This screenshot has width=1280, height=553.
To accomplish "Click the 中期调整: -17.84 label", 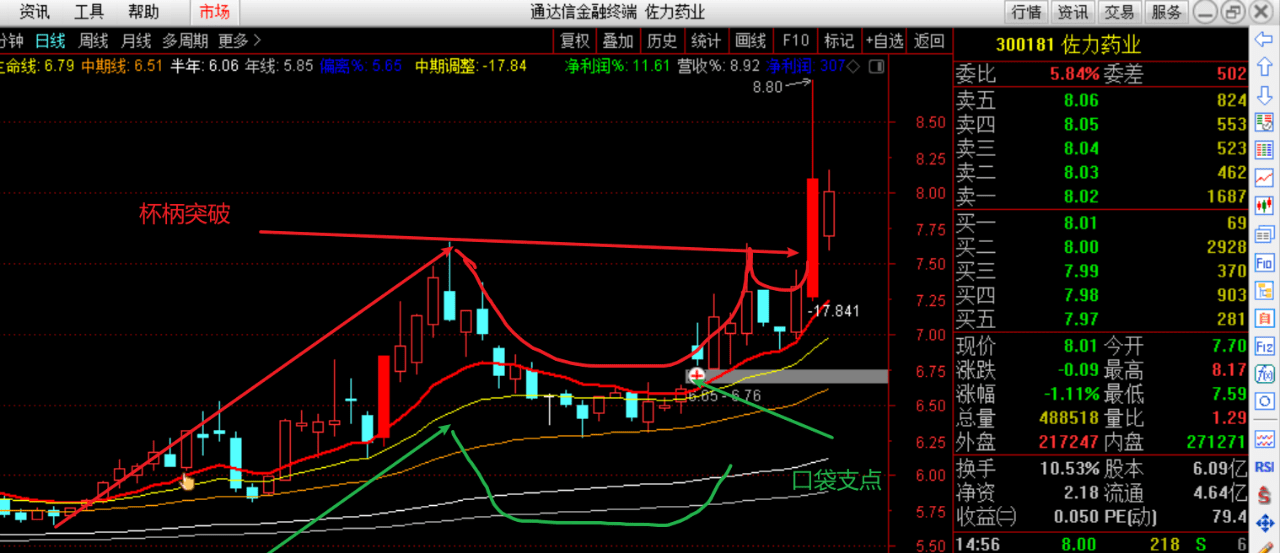I will (471, 66).
